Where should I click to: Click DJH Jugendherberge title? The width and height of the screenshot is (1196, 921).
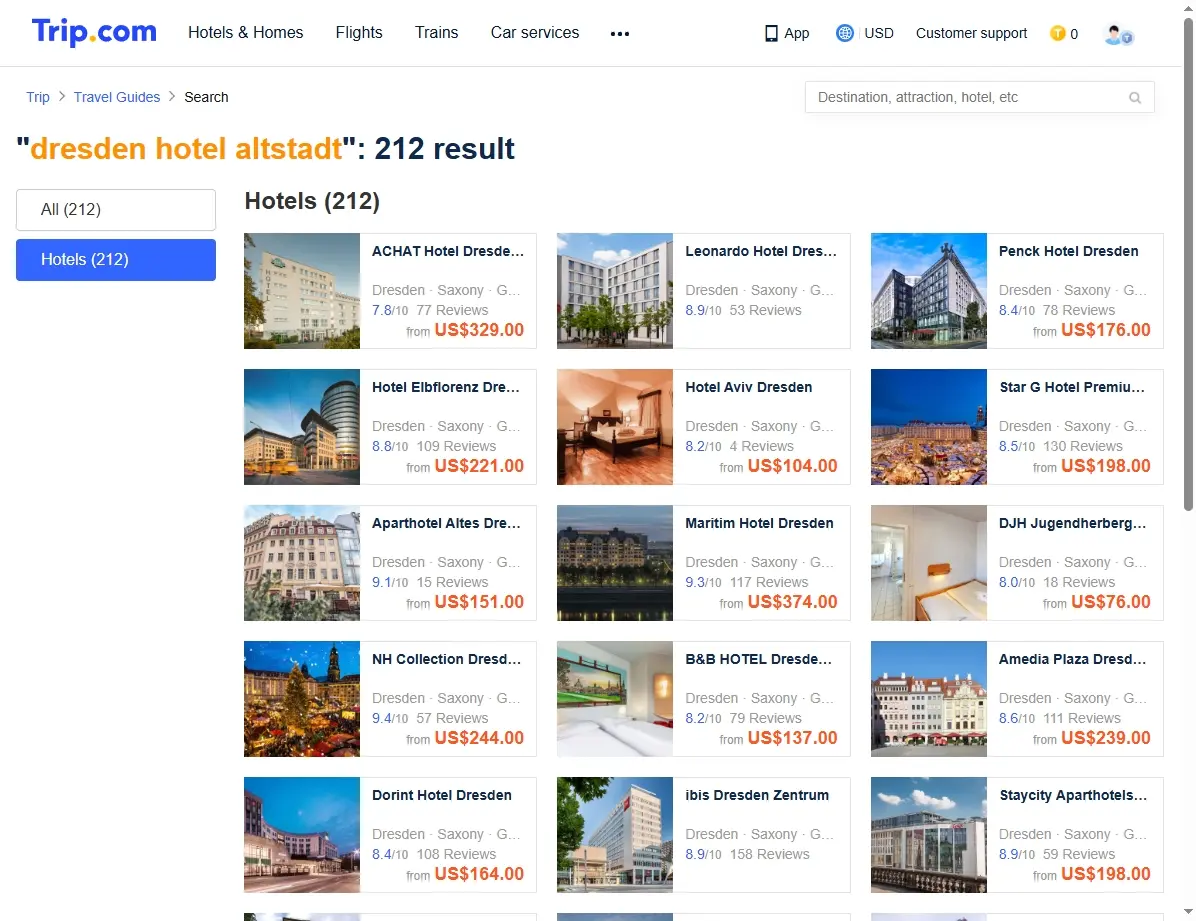coord(1072,523)
